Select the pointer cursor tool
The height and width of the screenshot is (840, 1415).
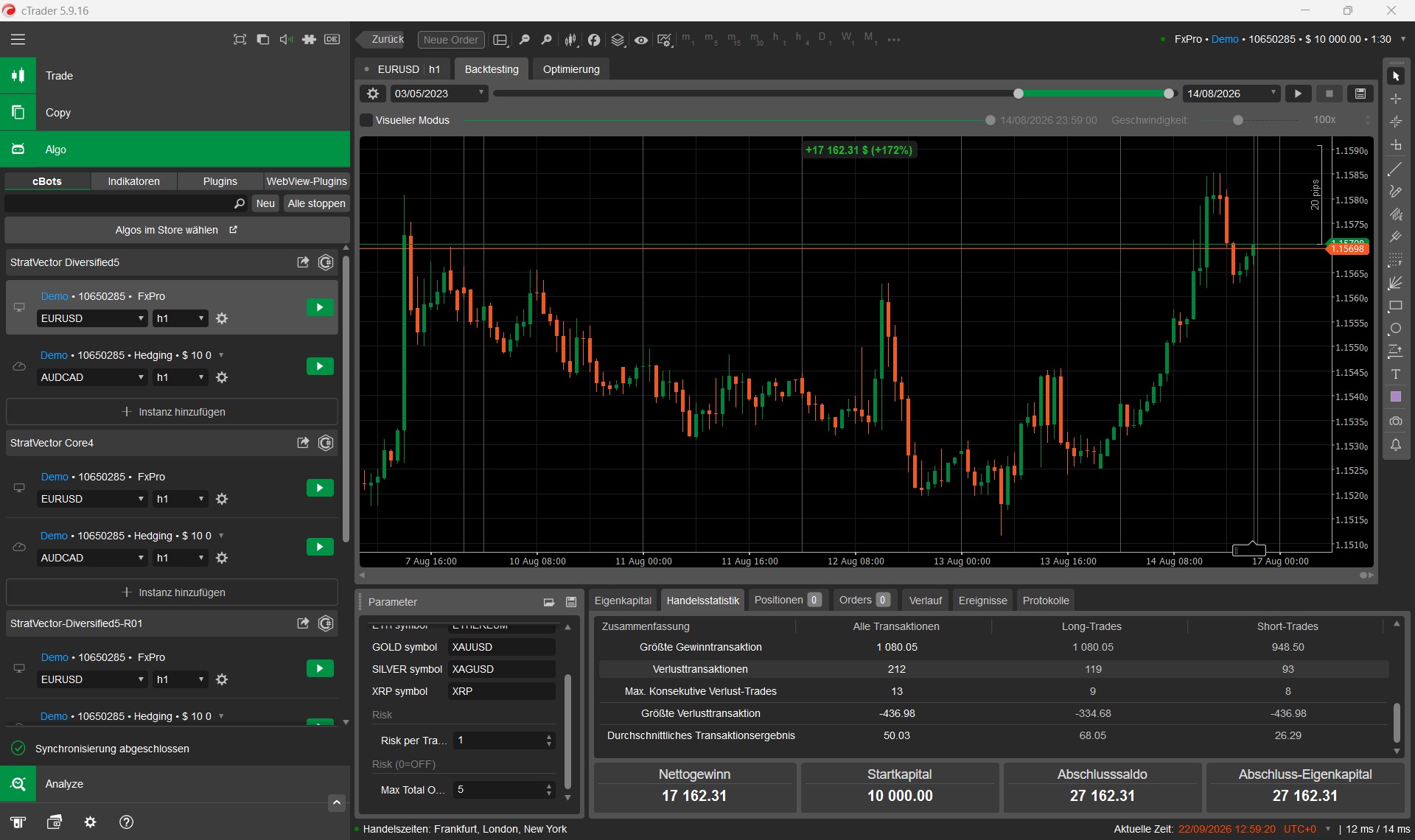click(1396, 76)
